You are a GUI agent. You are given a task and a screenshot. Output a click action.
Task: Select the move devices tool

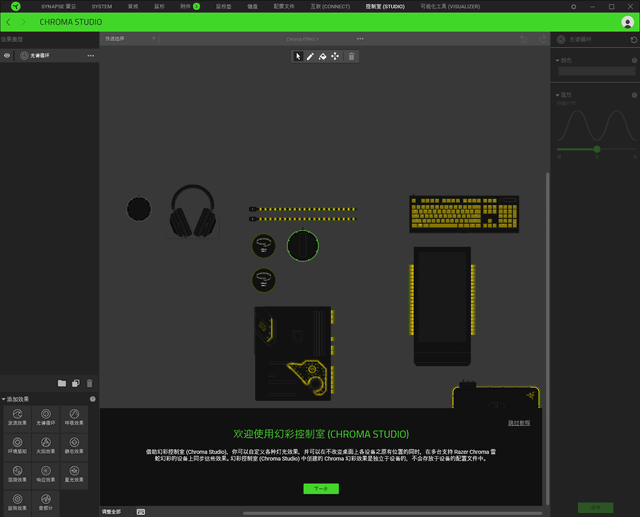pos(335,56)
